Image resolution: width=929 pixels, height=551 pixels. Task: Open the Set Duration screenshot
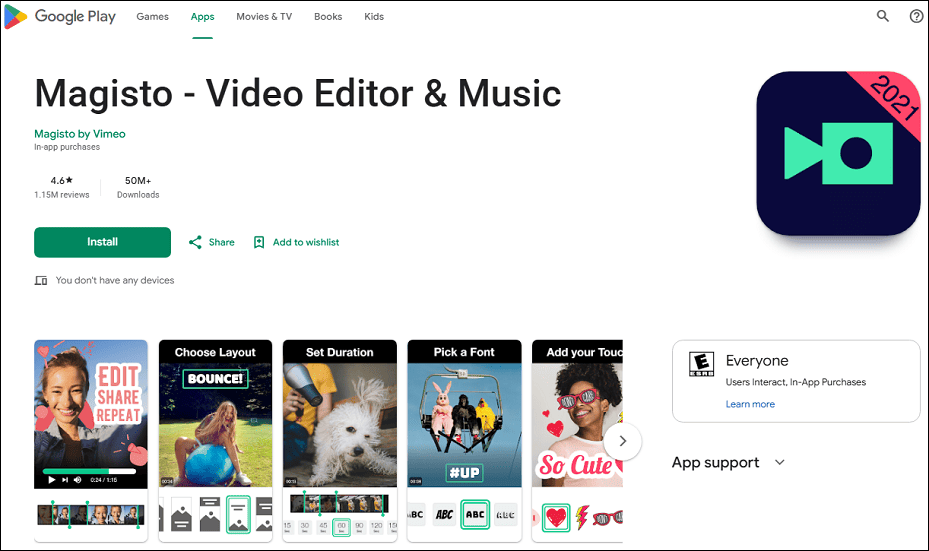340,441
